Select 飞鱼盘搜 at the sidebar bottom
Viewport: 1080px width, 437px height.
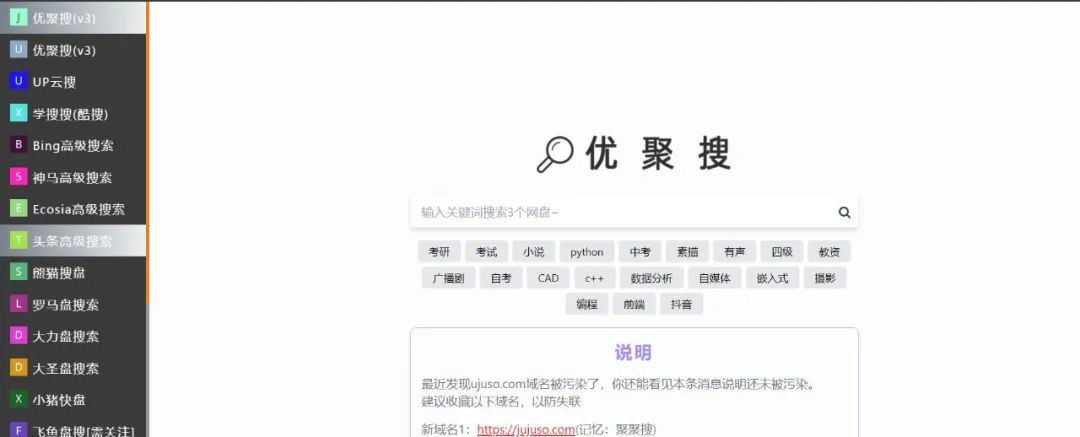[82, 430]
